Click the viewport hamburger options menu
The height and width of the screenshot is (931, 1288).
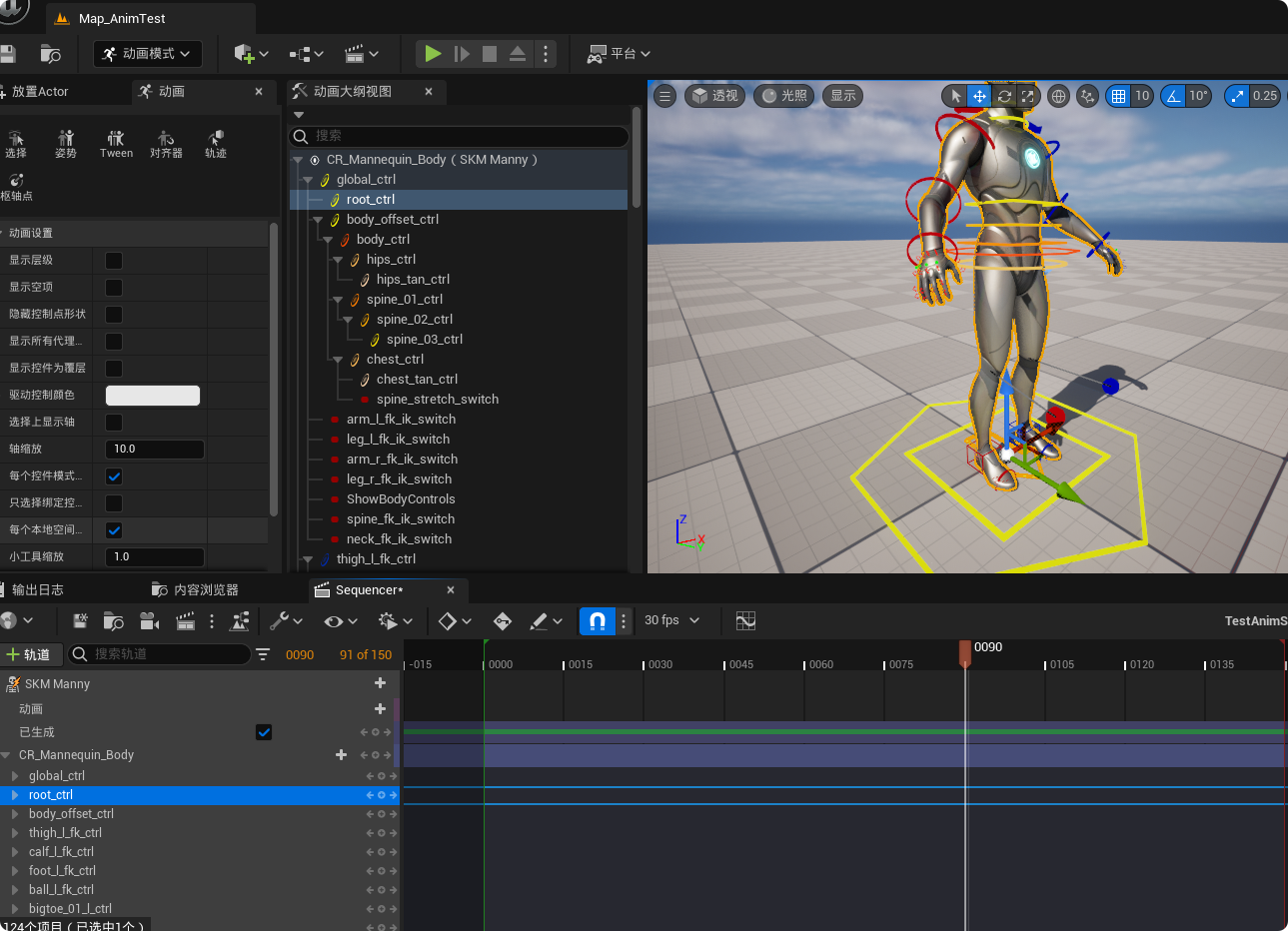tap(665, 96)
